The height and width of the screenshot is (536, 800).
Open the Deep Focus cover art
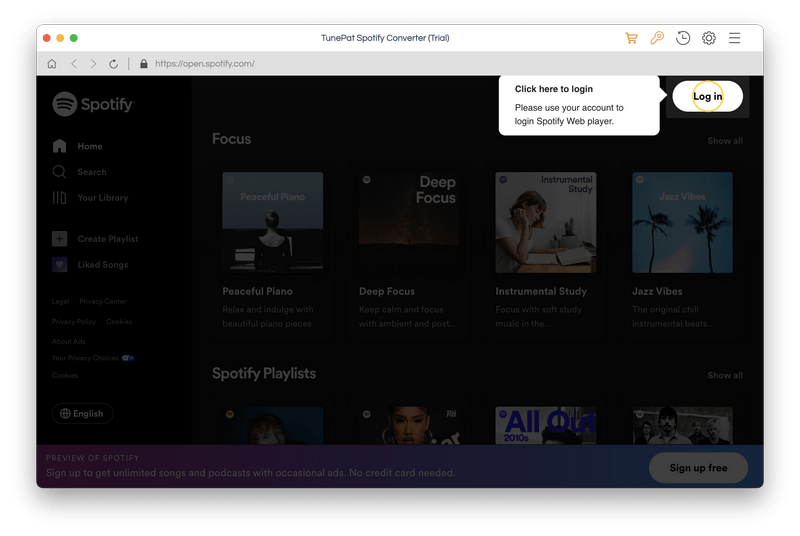coord(409,222)
